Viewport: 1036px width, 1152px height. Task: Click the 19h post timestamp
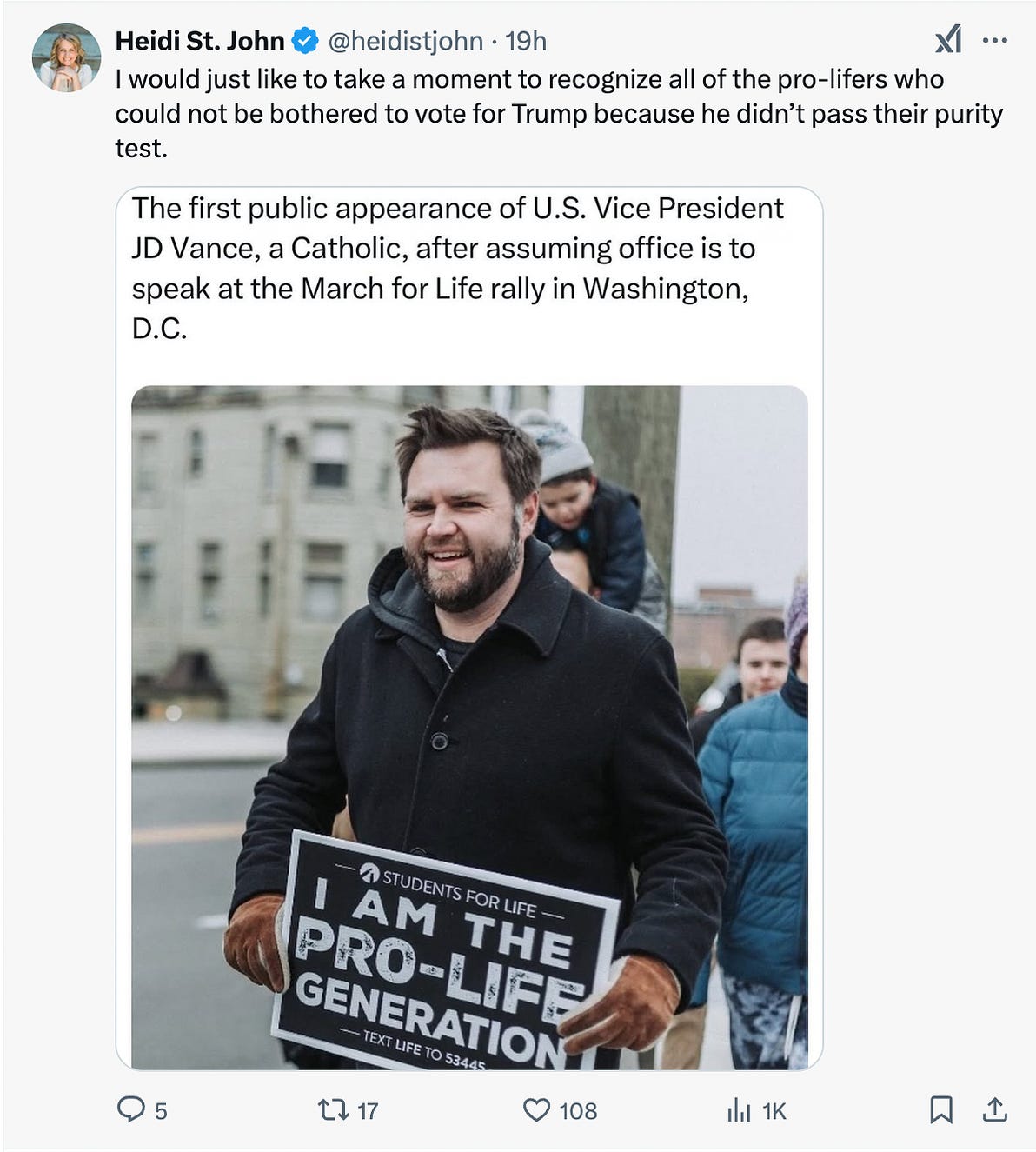pyautogui.click(x=526, y=41)
